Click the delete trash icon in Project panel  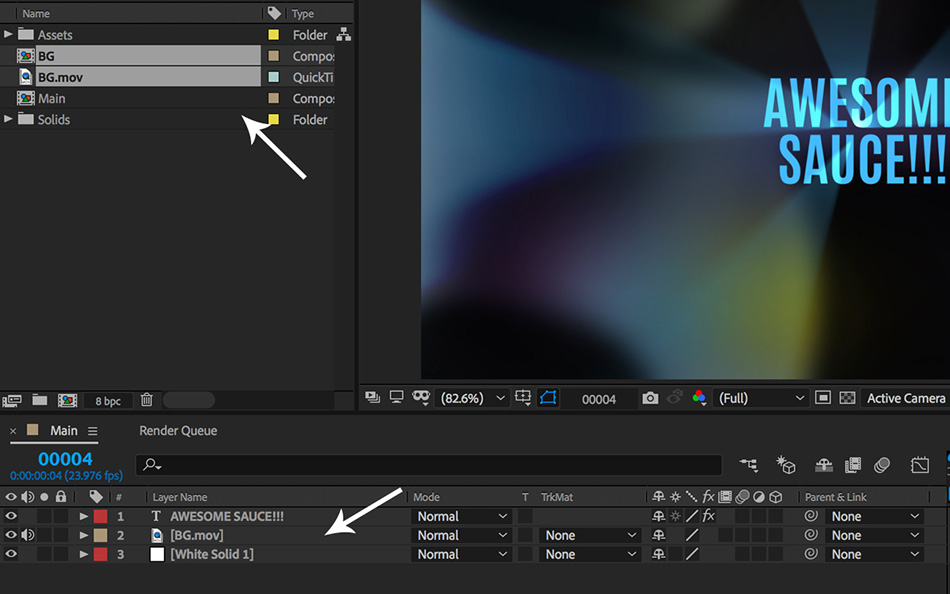146,400
